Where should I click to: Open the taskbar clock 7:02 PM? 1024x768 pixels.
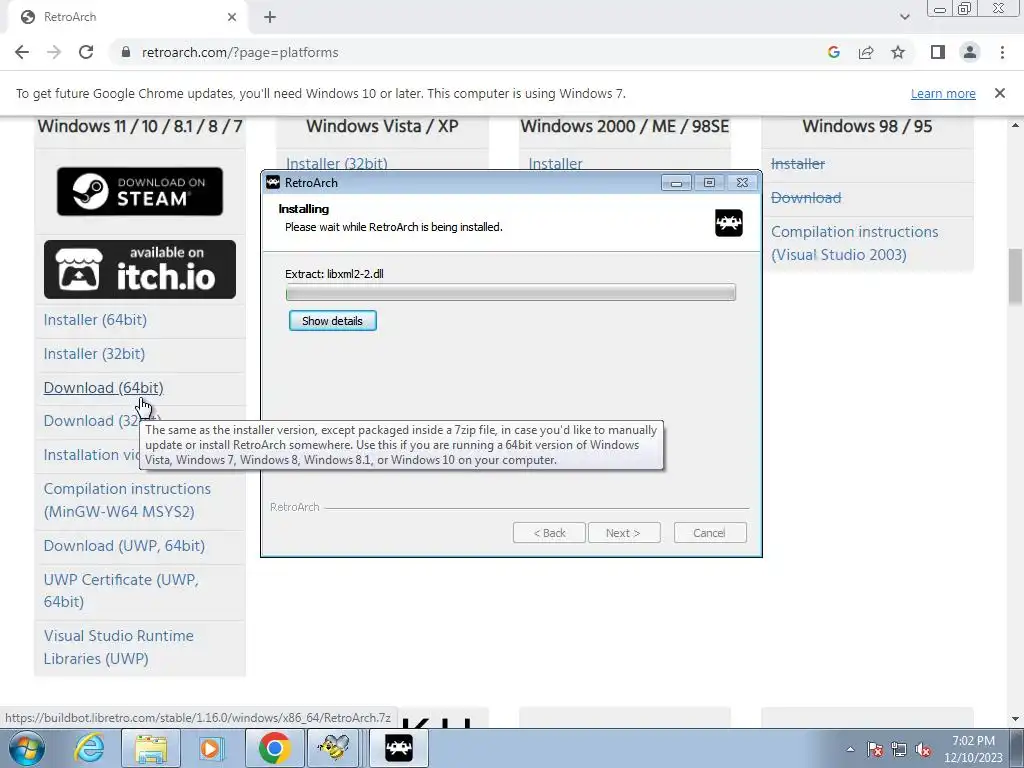point(973,749)
